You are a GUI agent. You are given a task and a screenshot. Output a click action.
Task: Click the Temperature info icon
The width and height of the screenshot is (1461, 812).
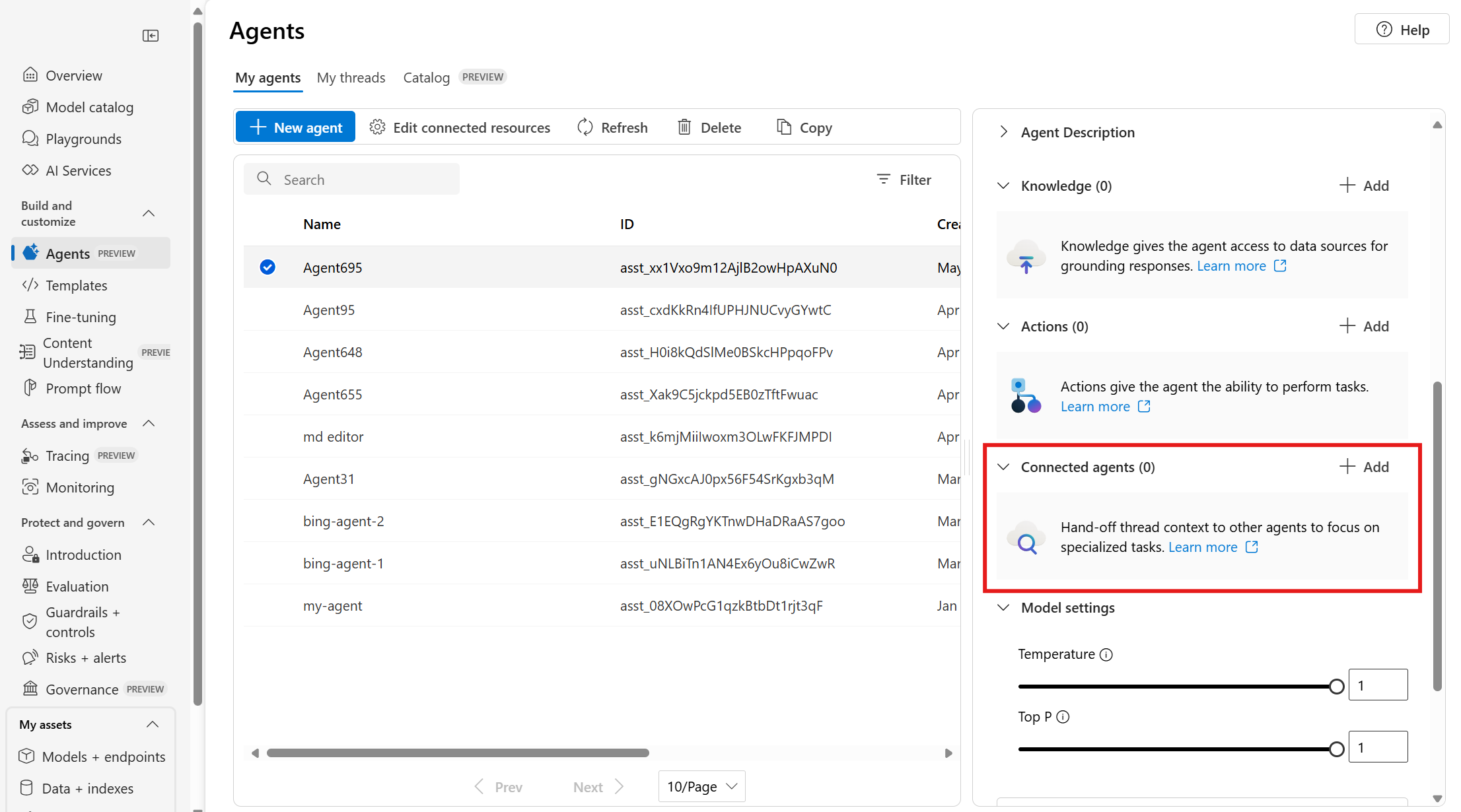(x=1106, y=654)
